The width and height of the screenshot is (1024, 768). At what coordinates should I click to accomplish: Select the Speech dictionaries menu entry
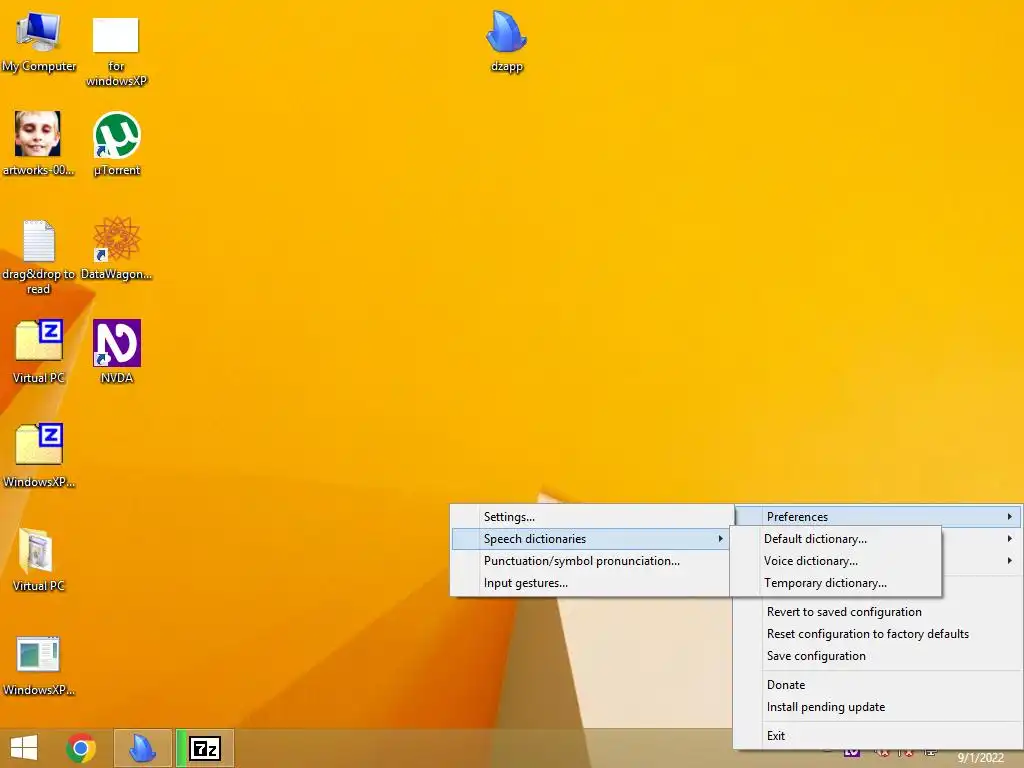click(590, 539)
